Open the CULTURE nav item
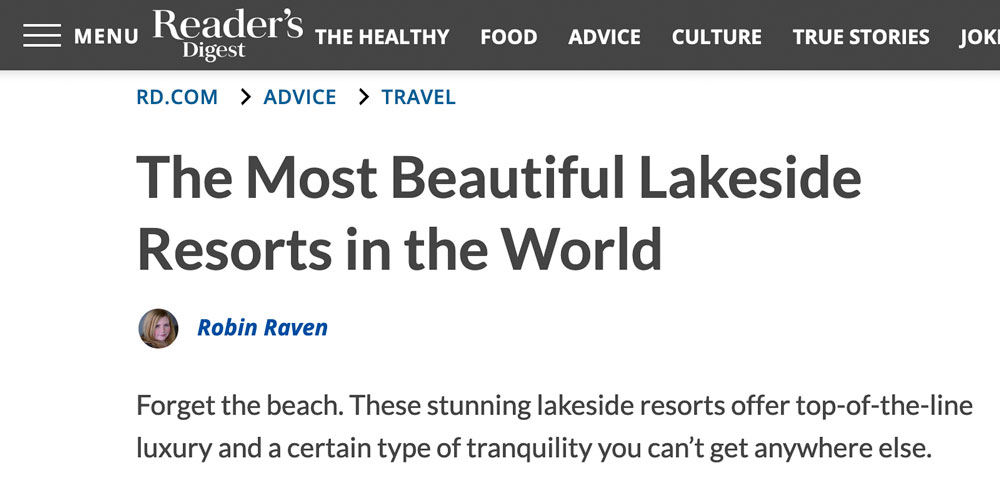1000x489 pixels. (716, 37)
